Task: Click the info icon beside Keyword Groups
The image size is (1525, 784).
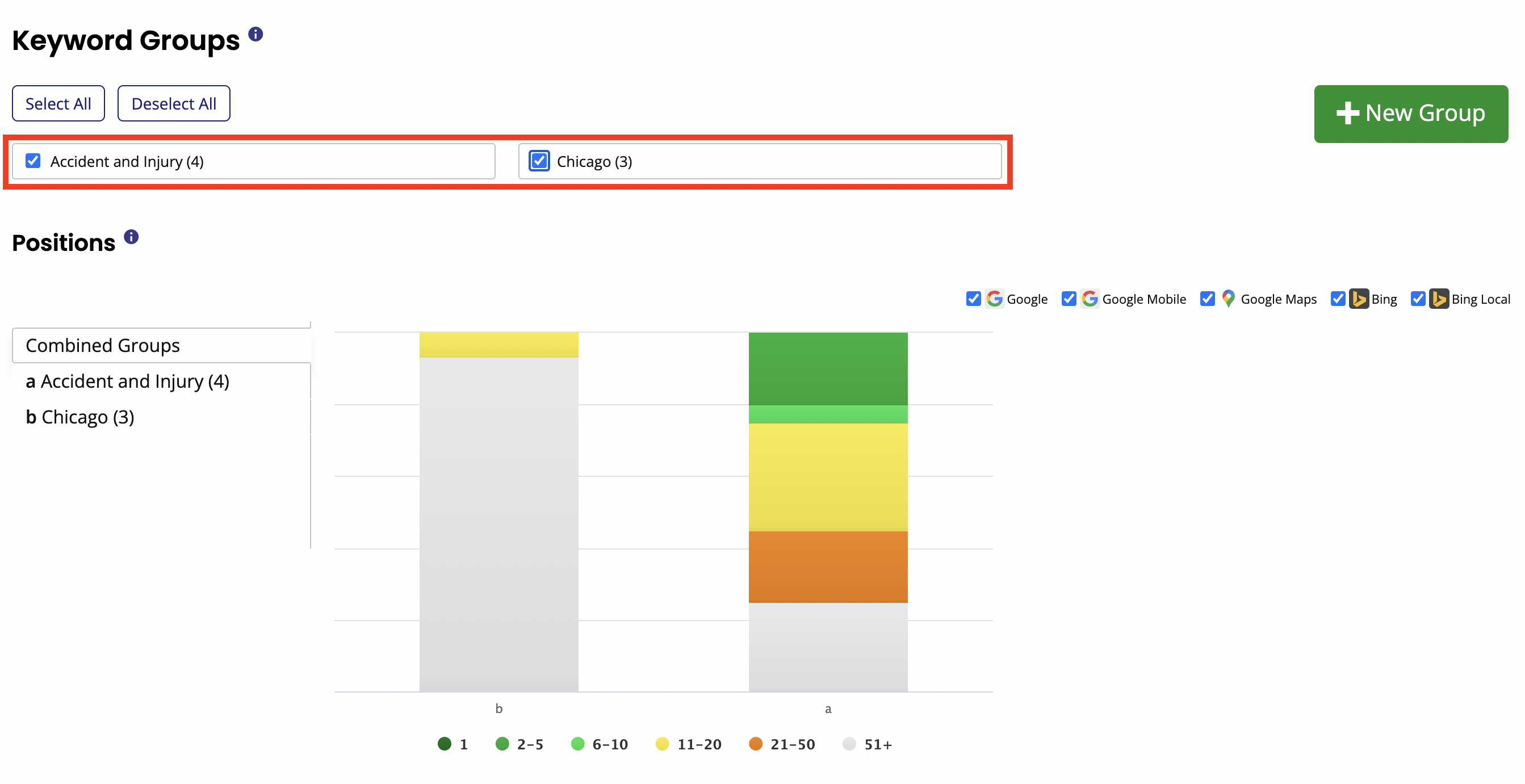Action: pyautogui.click(x=255, y=34)
